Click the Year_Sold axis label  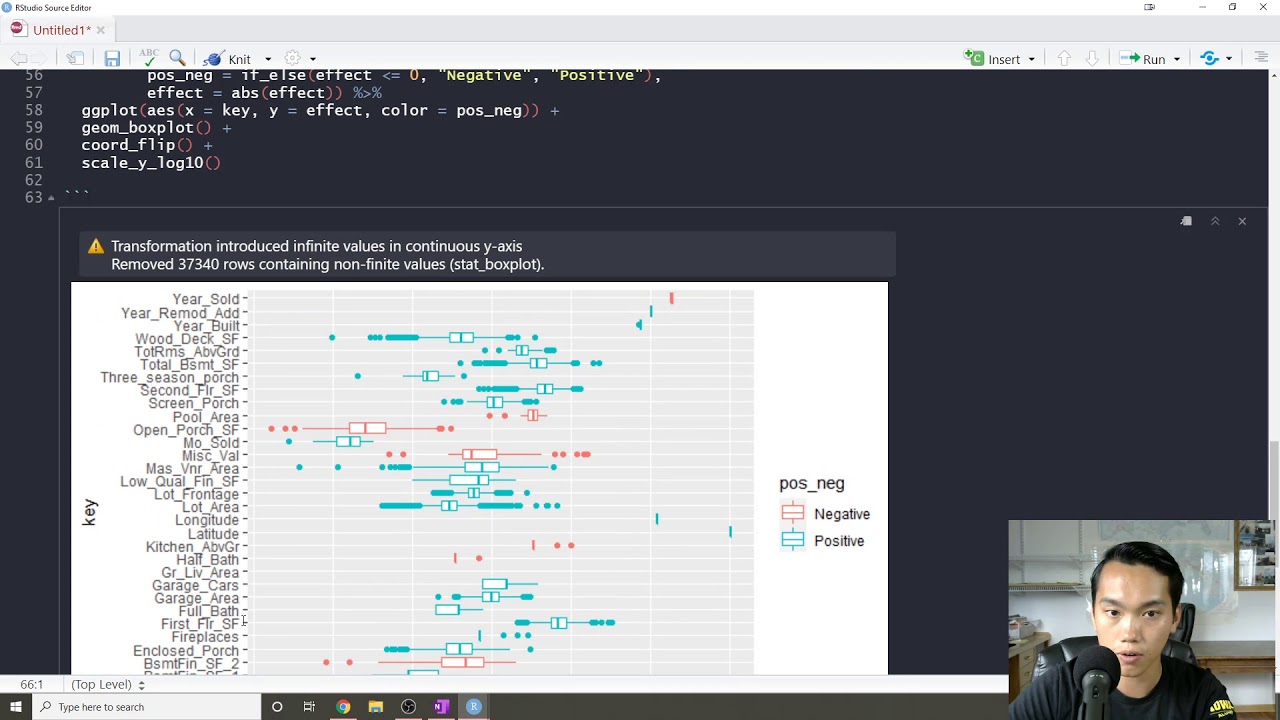(205, 299)
